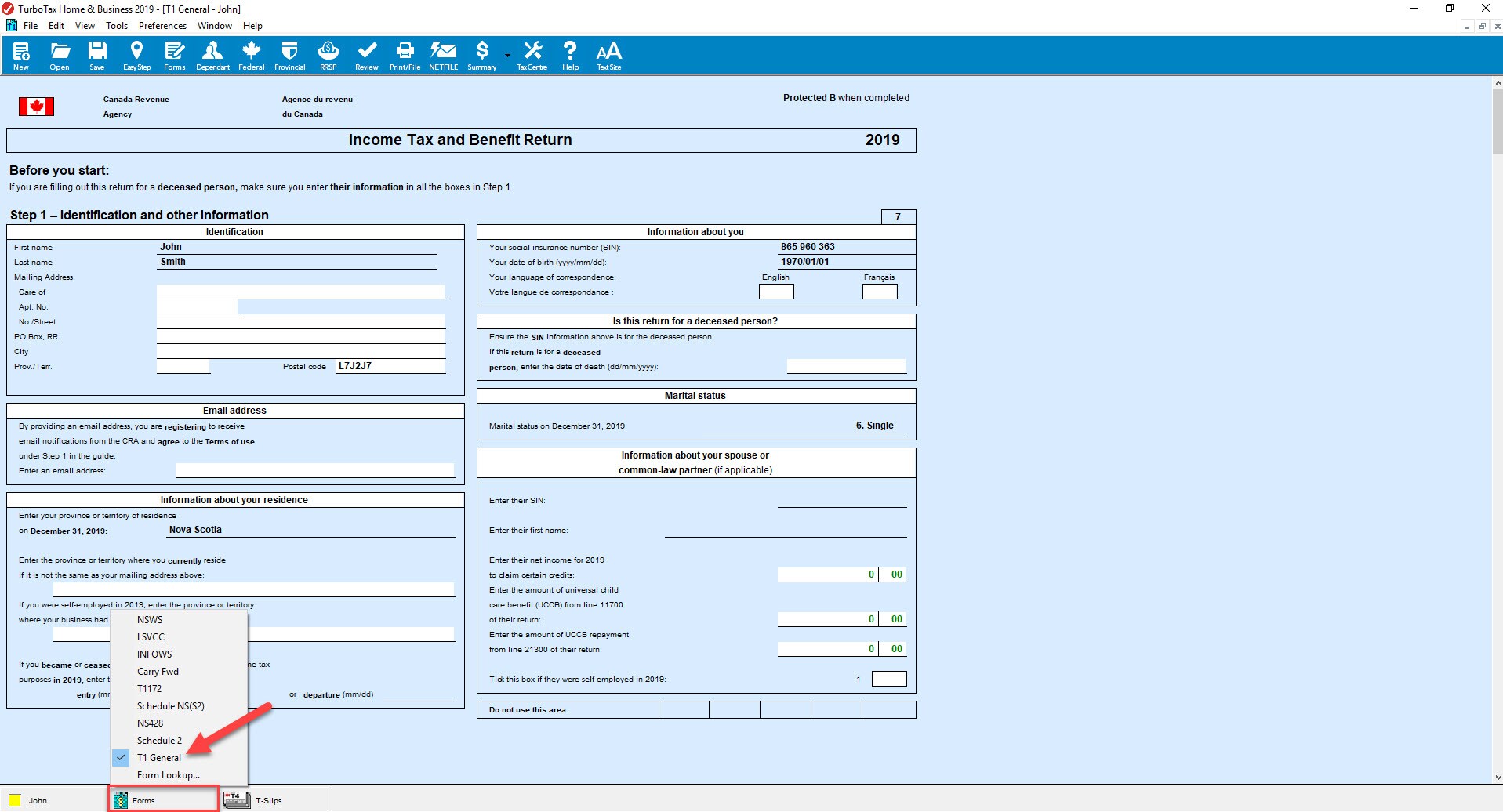Click the date of birth field
The image size is (1503, 812).
point(846,262)
